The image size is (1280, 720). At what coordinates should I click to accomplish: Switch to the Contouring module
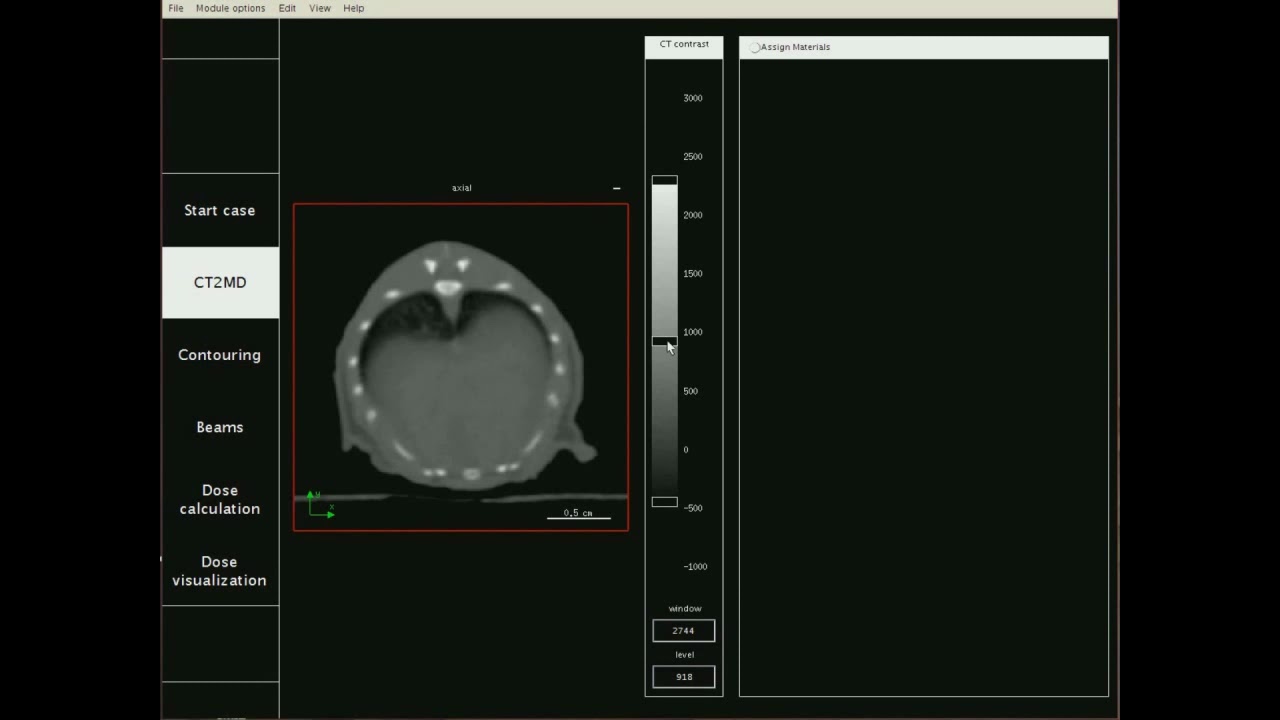(220, 355)
